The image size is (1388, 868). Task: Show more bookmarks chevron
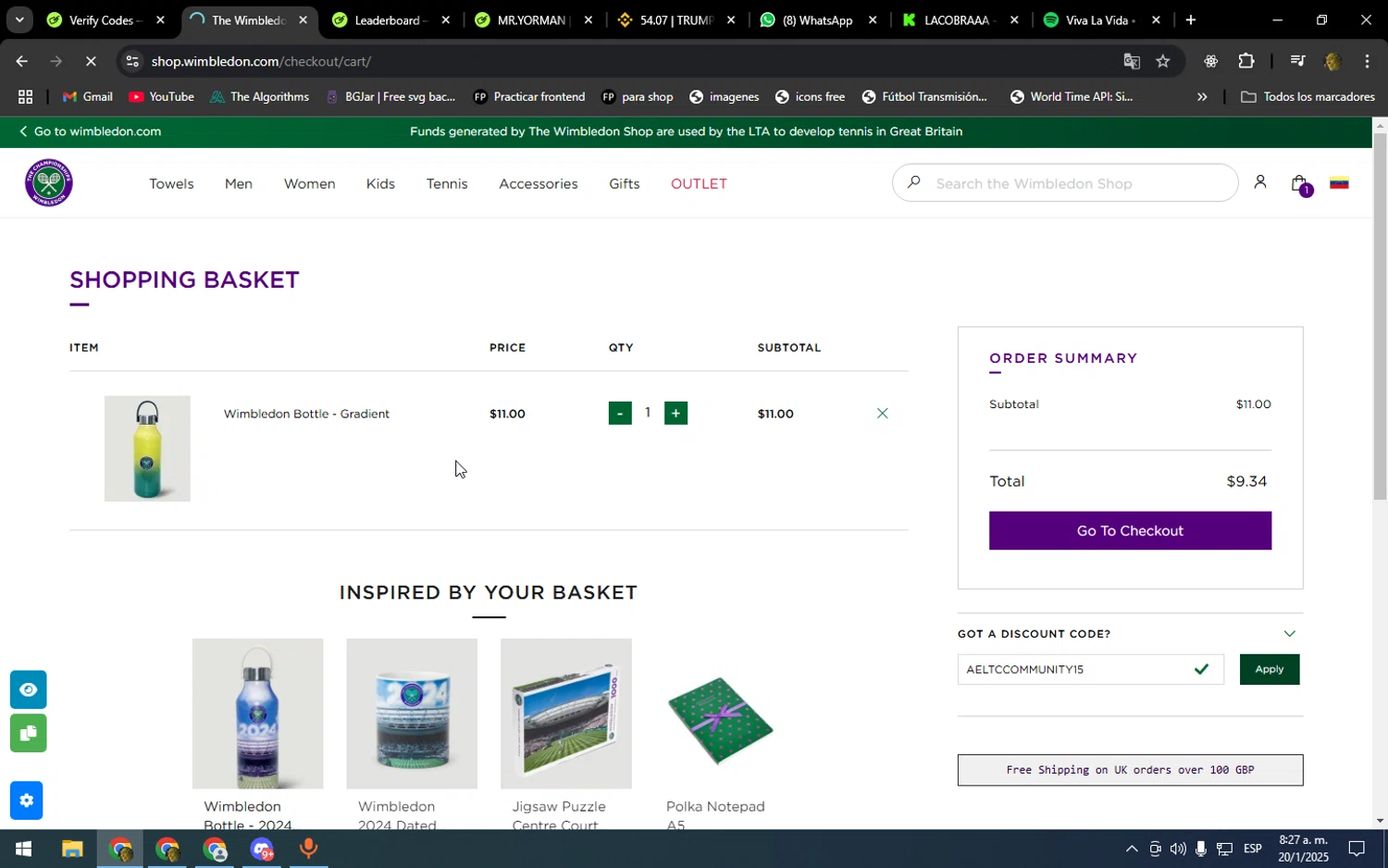(1202, 96)
